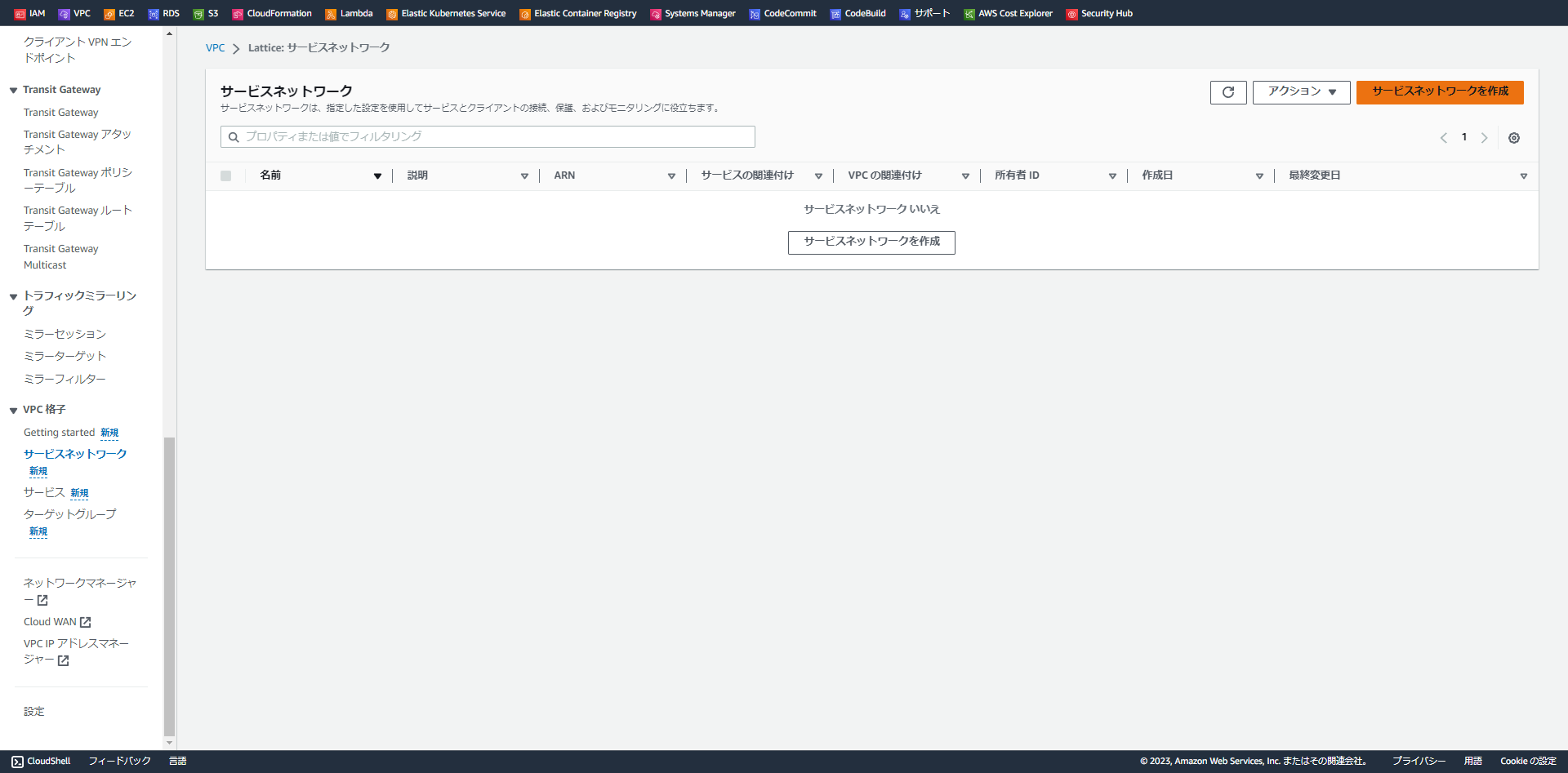This screenshot has width=1568, height=773.
Task: Open 設定 in the sidebar
Action: point(34,712)
